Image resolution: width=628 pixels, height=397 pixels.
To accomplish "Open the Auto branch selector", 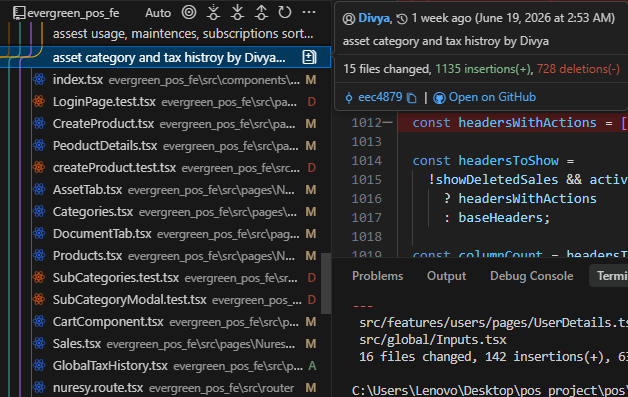I will [x=158, y=13].
